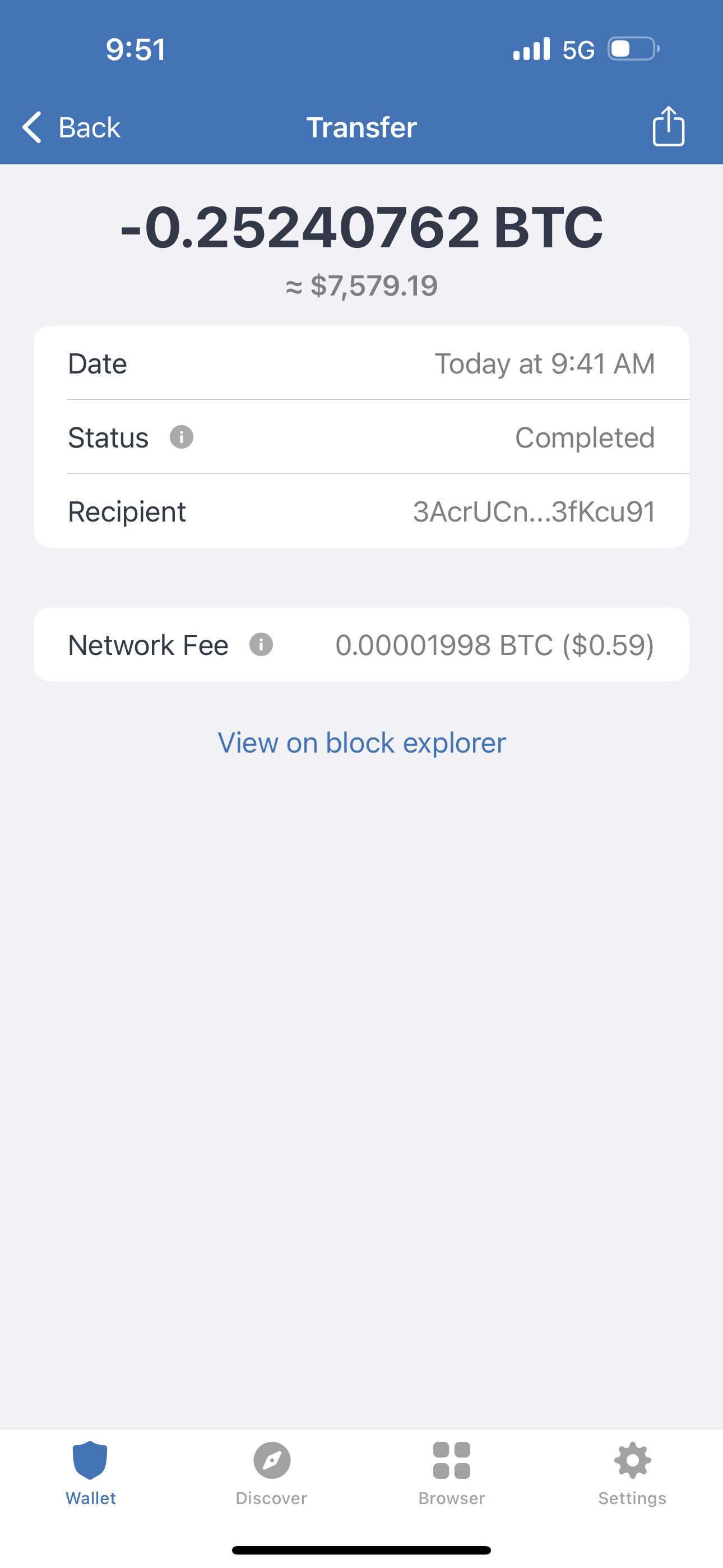Switch to the Browser tab label
The image size is (723, 1568).
coord(452,1498)
